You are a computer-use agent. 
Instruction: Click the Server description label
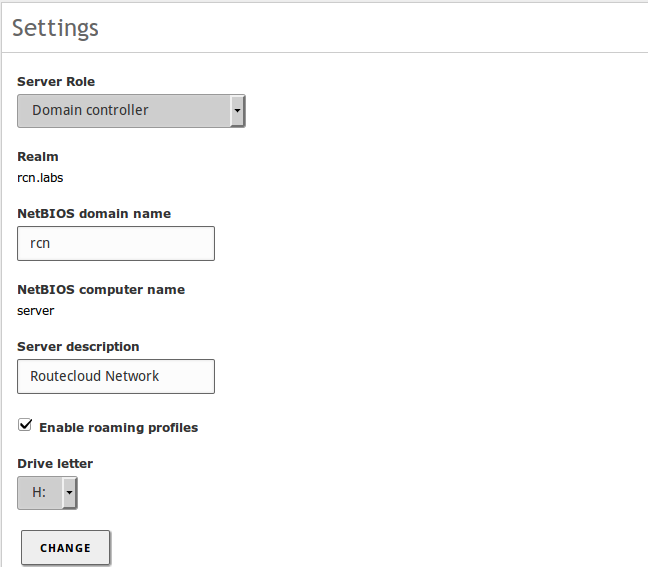pyautogui.click(x=78, y=347)
